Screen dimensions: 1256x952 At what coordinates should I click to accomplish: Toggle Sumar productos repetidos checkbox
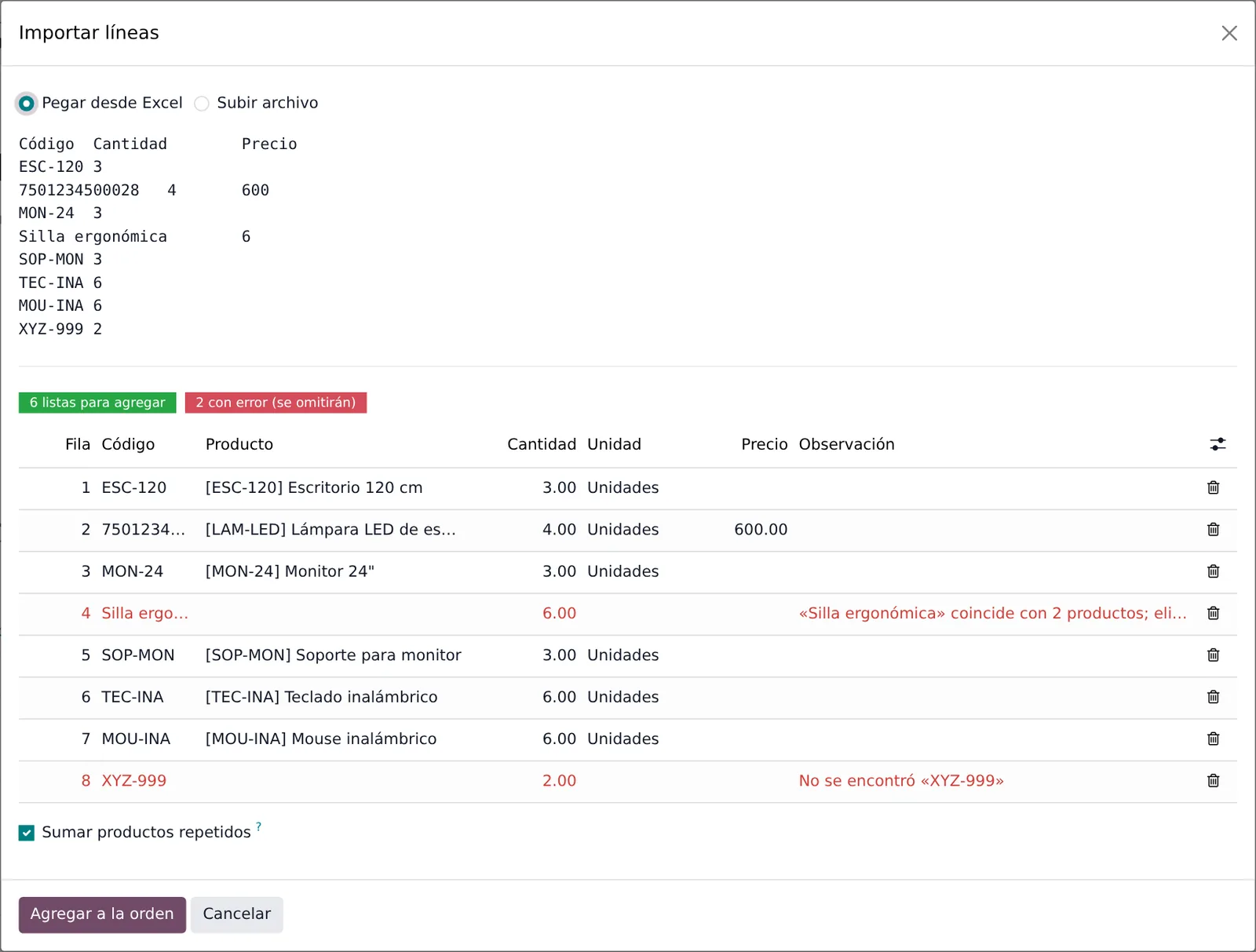[27, 833]
